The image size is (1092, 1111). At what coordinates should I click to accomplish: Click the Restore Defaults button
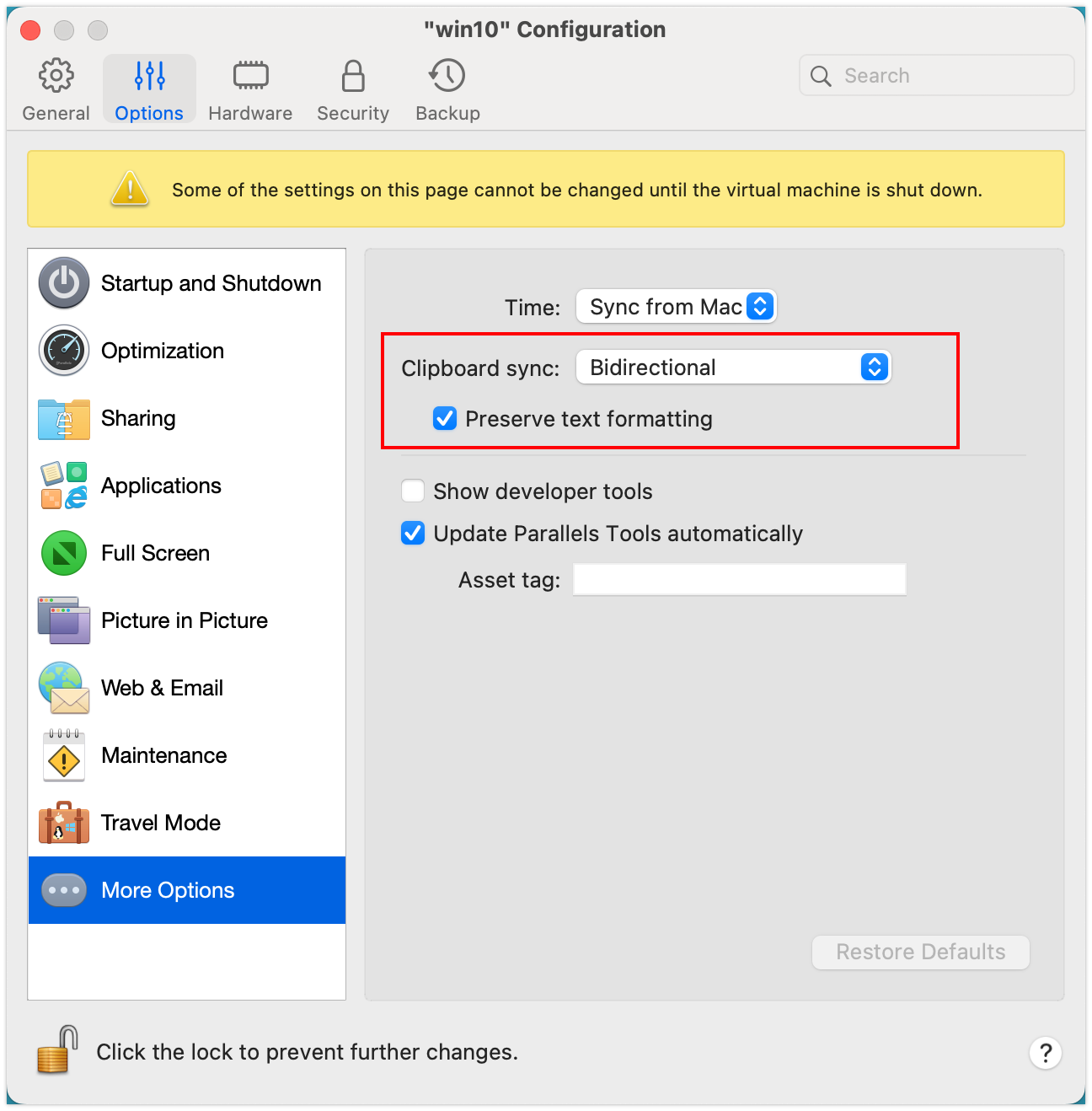point(921,952)
